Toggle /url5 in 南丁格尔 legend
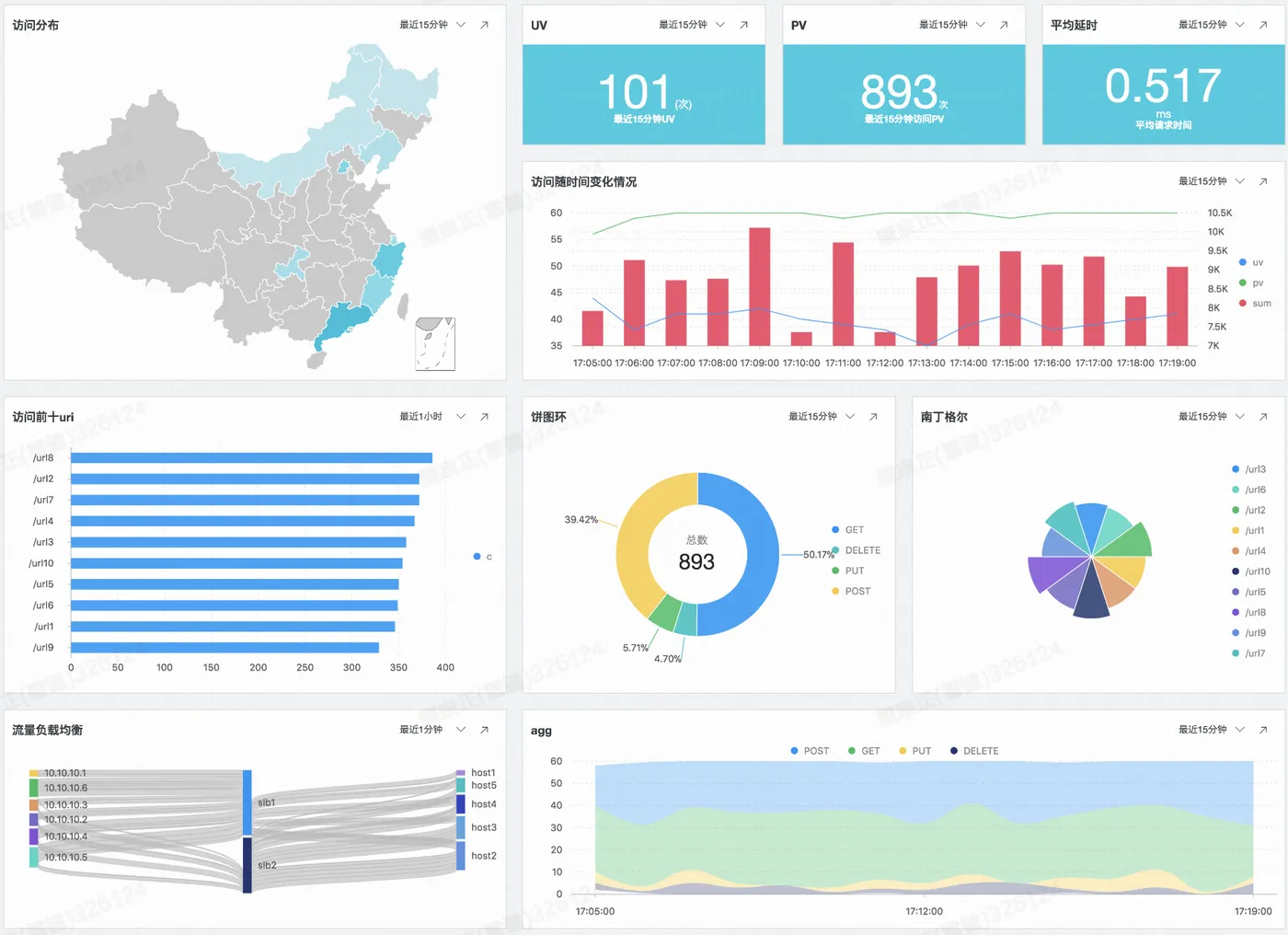The height and width of the screenshot is (935, 1288). coord(1249,592)
